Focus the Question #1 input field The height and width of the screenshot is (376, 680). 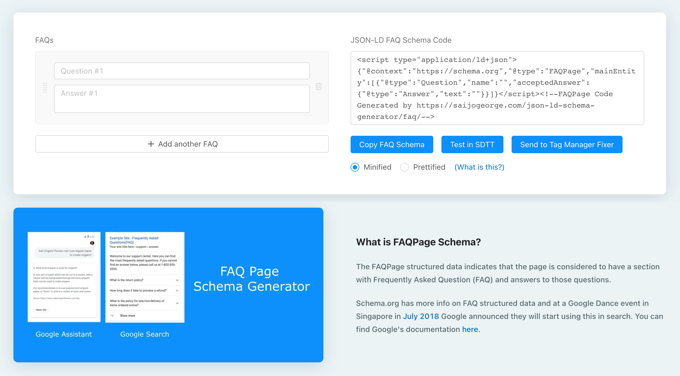pos(182,71)
